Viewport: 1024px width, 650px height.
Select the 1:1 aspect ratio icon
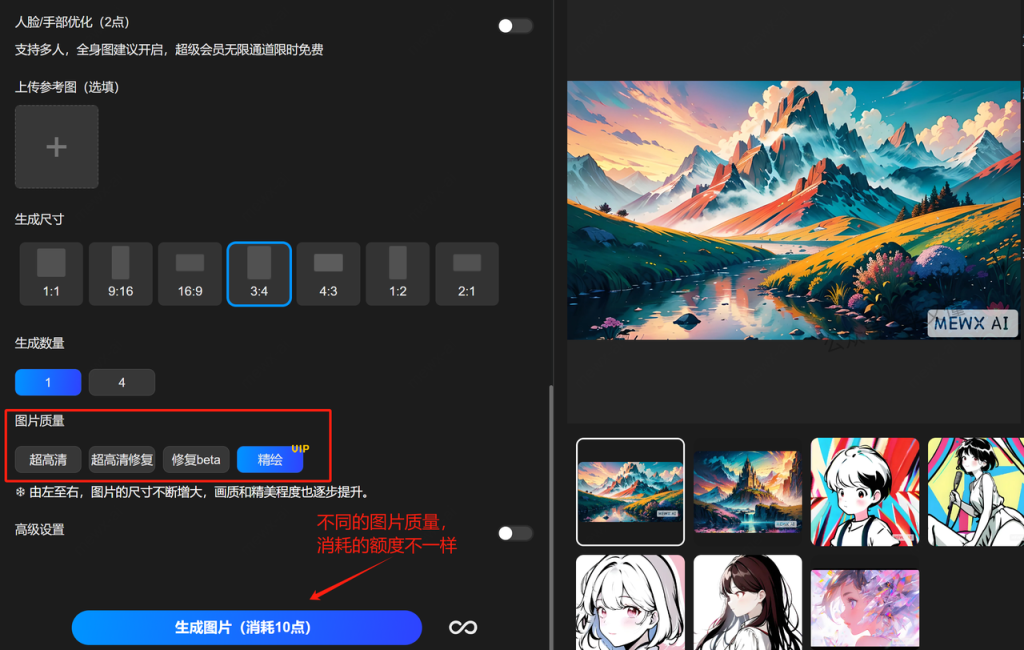click(51, 273)
